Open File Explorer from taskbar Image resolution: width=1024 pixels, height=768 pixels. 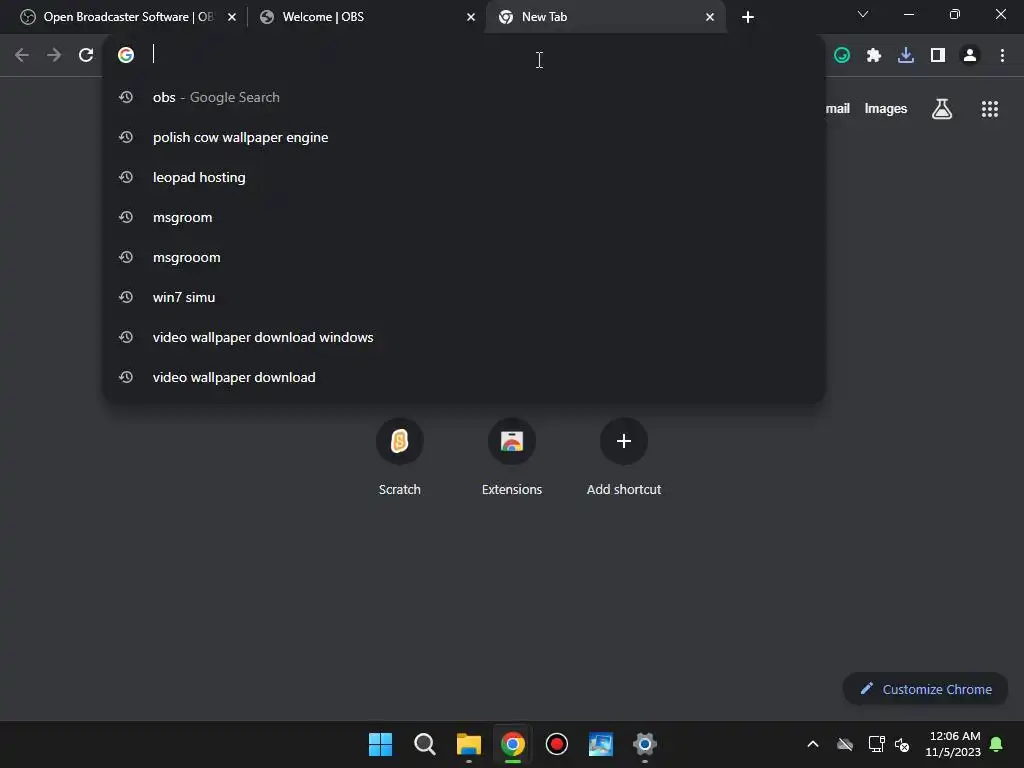click(x=469, y=744)
